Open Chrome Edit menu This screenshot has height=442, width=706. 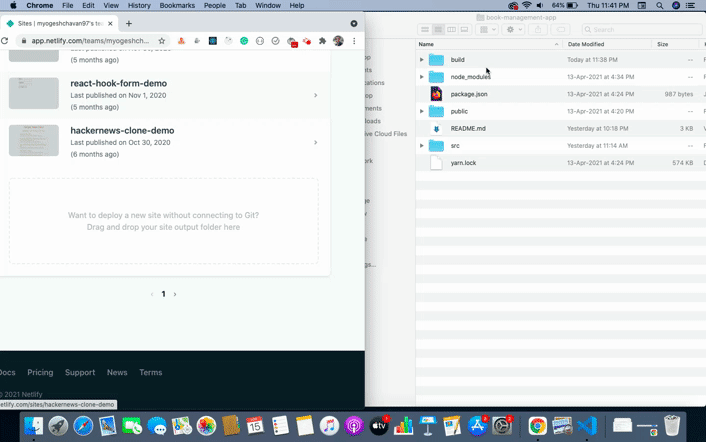click(88, 5)
